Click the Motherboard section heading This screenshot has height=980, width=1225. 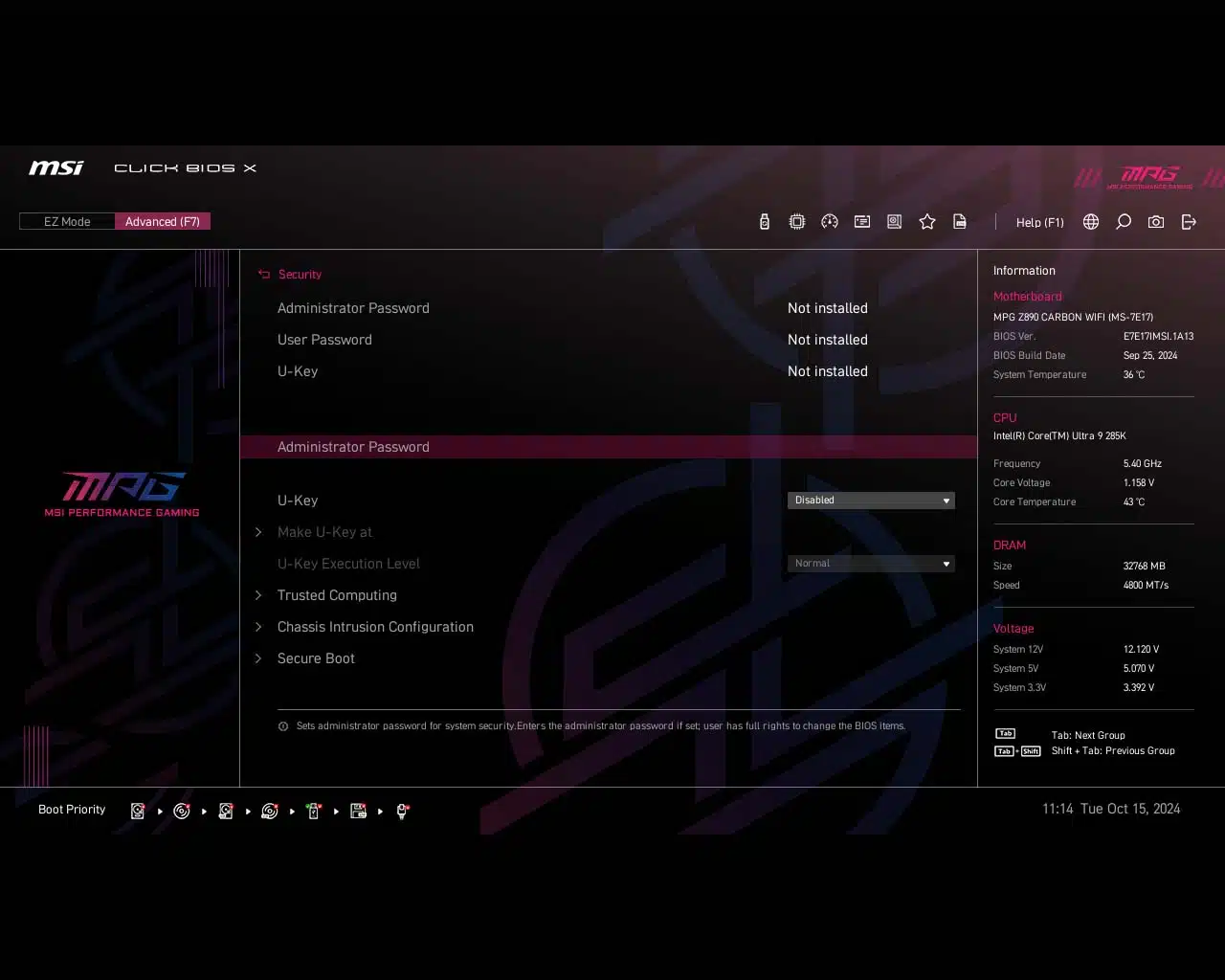[x=1027, y=297]
